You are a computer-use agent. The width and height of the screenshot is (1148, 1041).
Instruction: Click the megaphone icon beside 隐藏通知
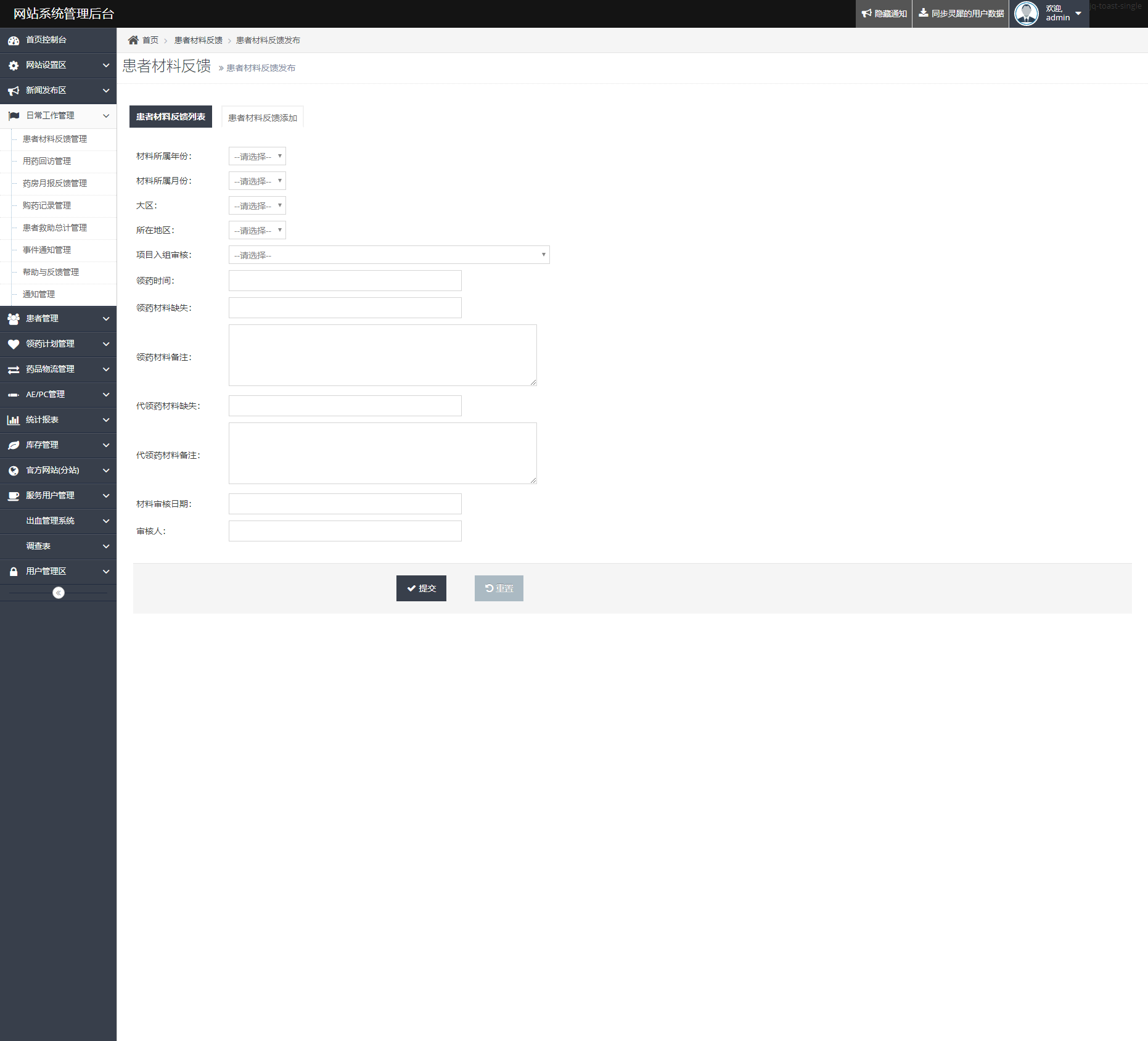(867, 13)
